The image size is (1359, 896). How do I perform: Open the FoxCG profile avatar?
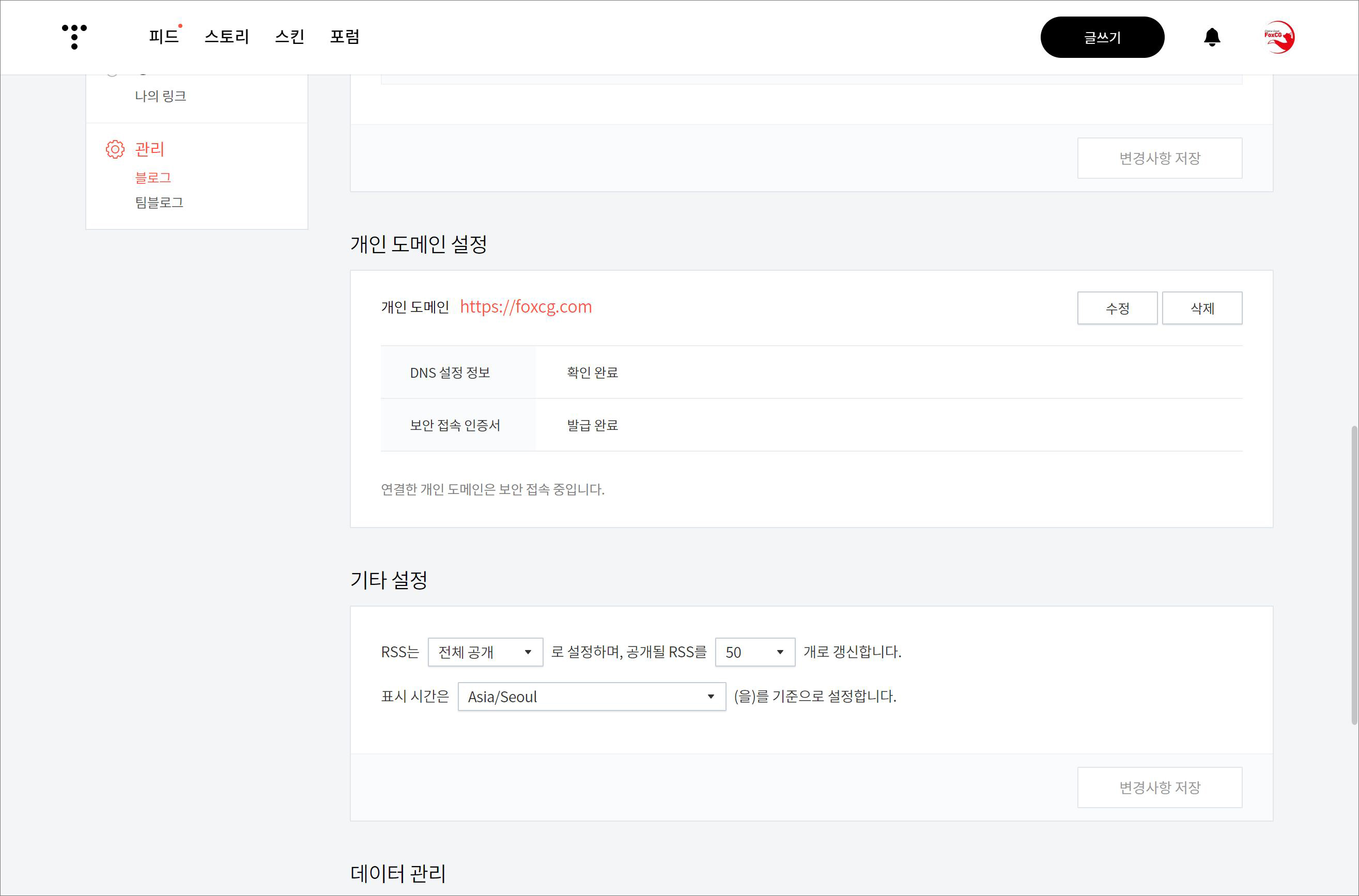1279,37
